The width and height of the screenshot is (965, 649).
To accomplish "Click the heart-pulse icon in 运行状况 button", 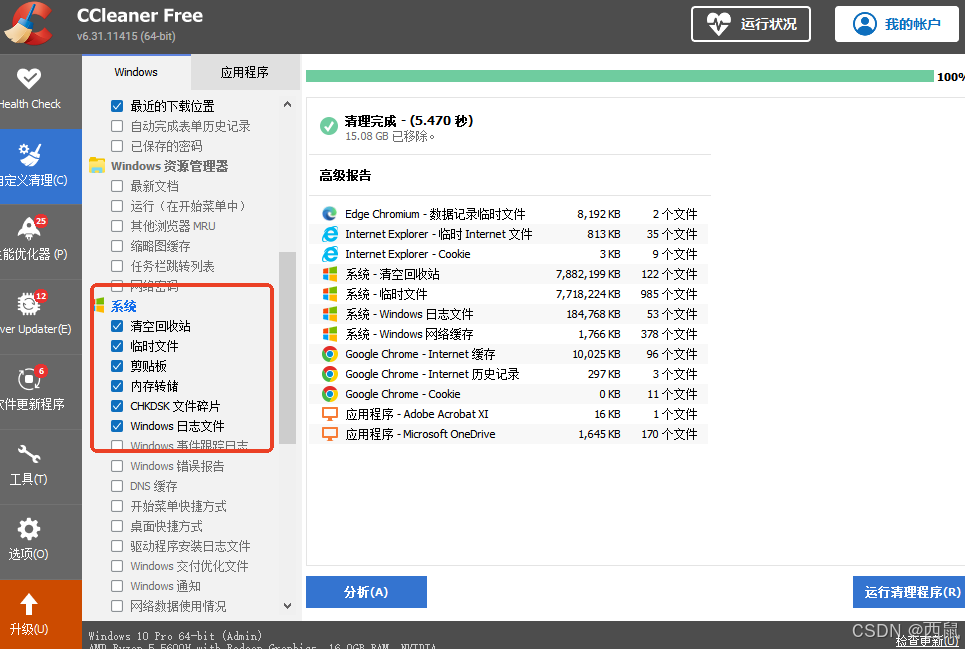I will click(x=718, y=24).
